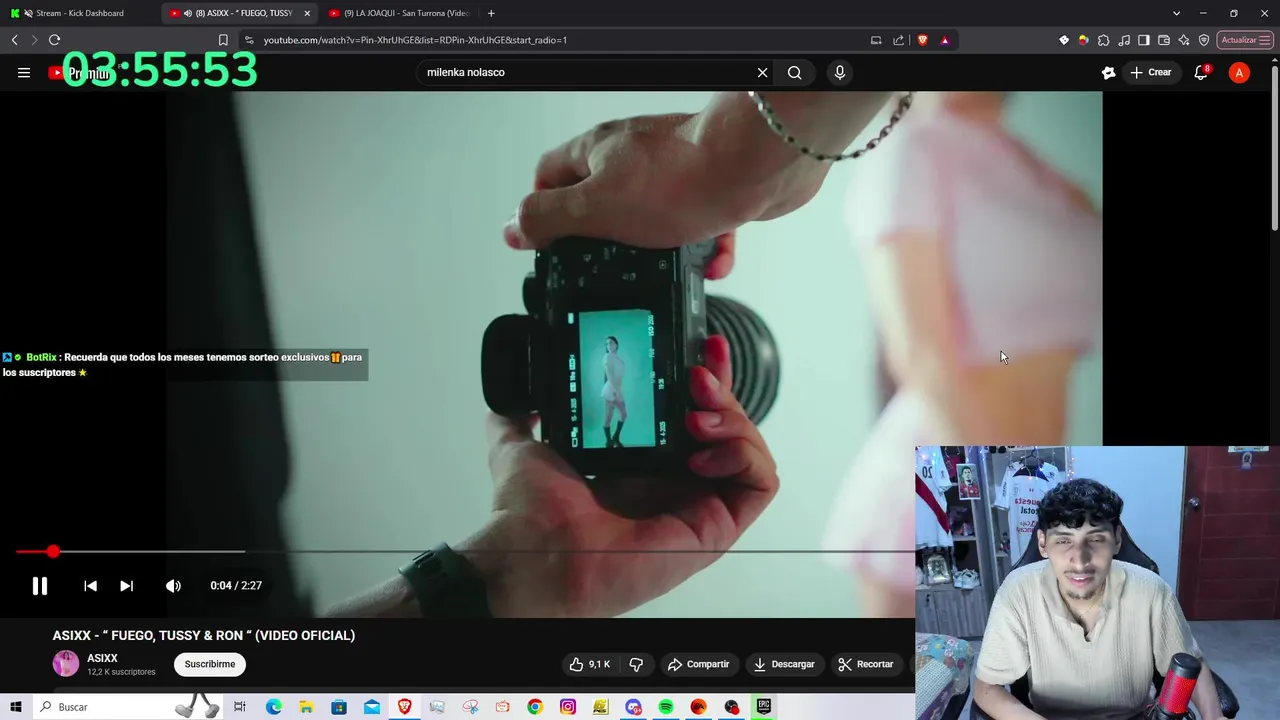Open Brave Shields lion icon
Viewport: 1280px width, 720px height.
click(922, 40)
